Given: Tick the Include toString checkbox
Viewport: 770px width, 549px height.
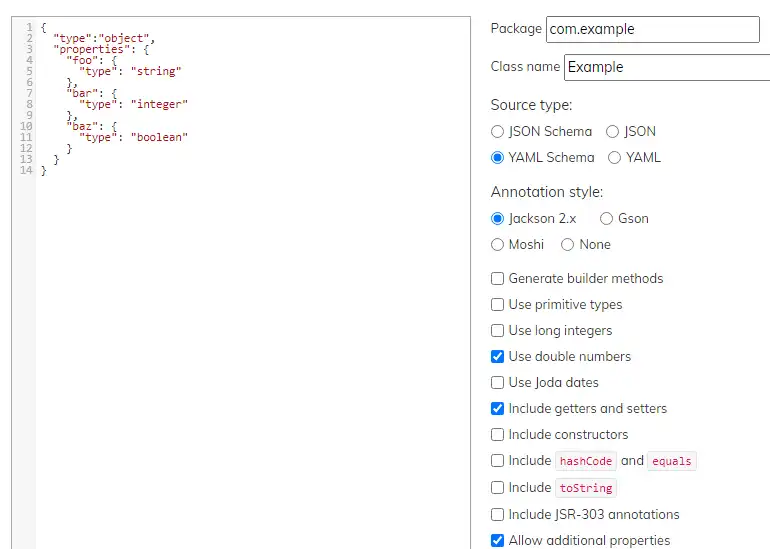Looking at the screenshot, I should pyautogui.click(x=498, y=488).
